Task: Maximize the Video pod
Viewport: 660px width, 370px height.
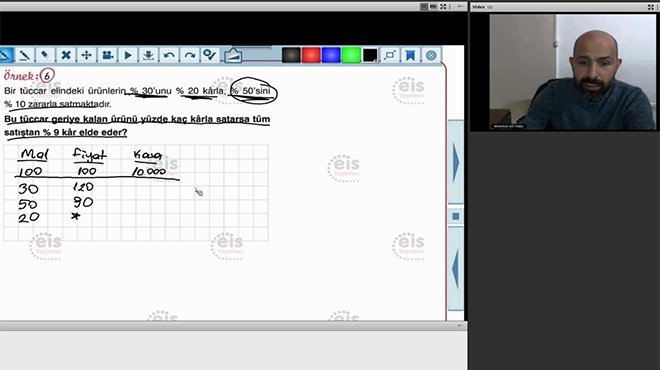Action: [x=651, y=7]
